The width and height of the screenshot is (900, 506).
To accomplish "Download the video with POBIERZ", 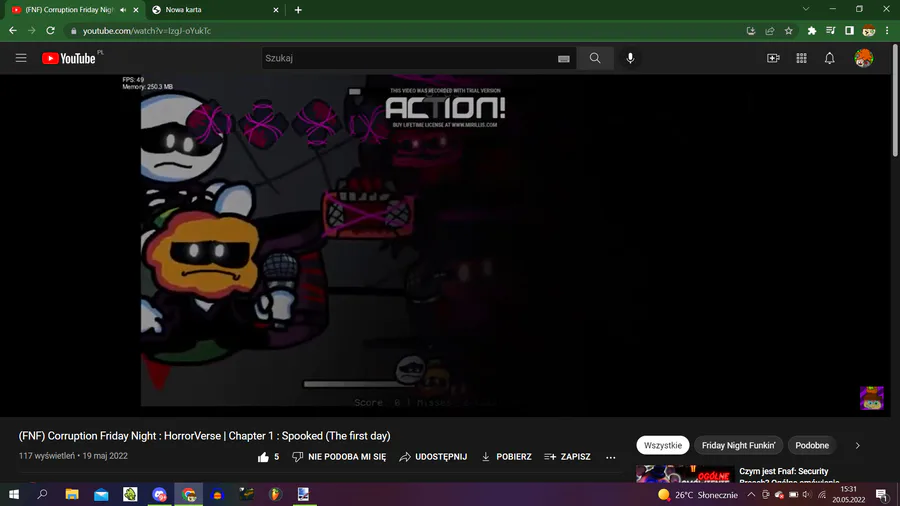I will (506, 457).
